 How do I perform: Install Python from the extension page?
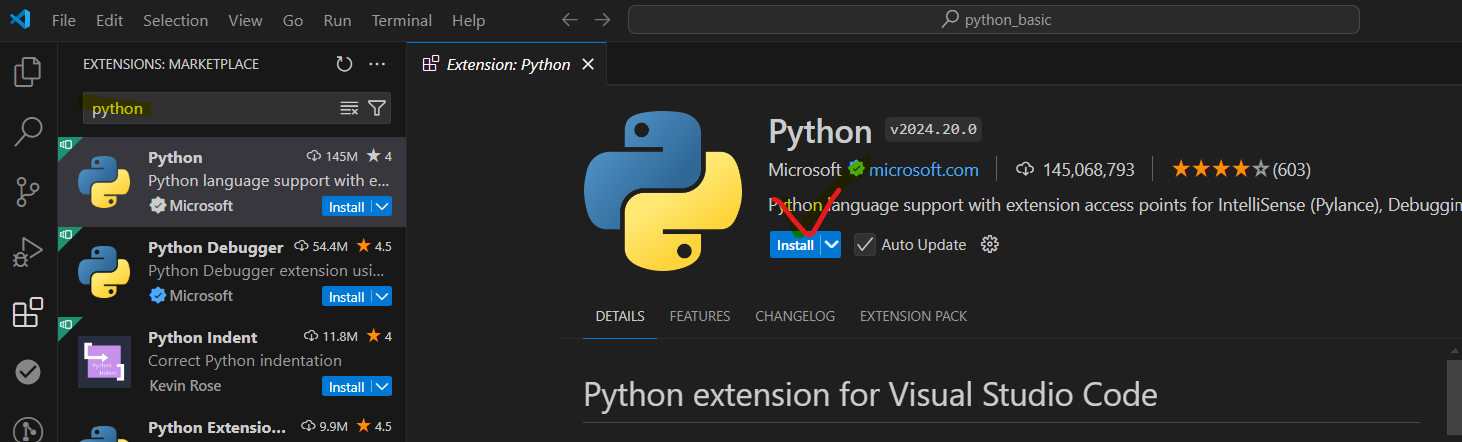pos(796,244)
